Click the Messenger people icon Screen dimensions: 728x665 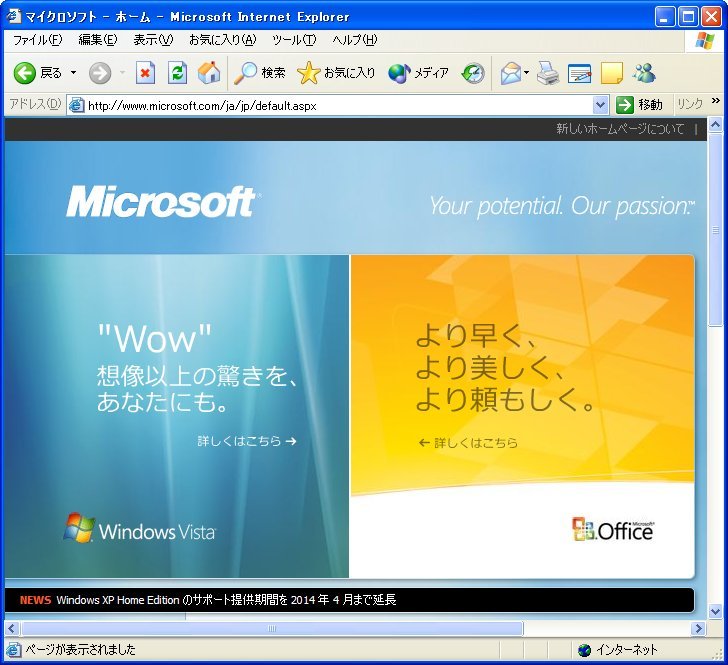644,73
